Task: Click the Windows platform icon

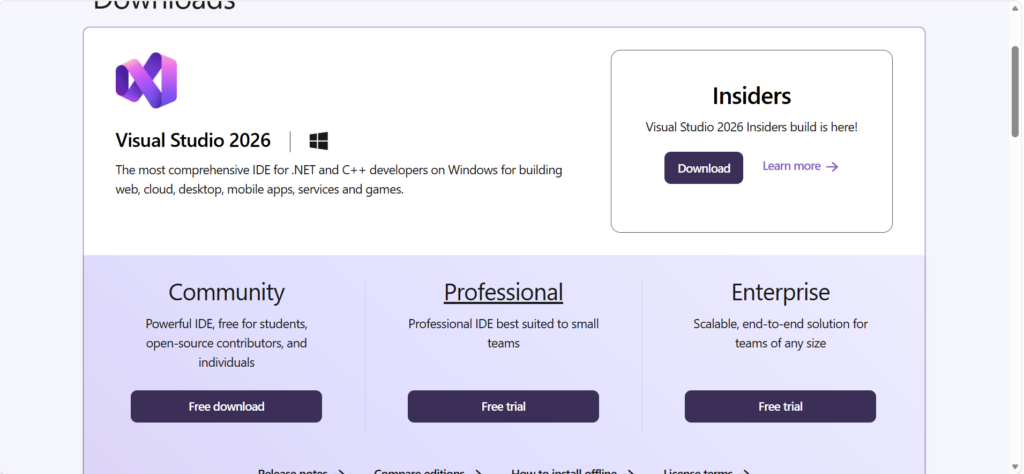Action: point(319,141)
